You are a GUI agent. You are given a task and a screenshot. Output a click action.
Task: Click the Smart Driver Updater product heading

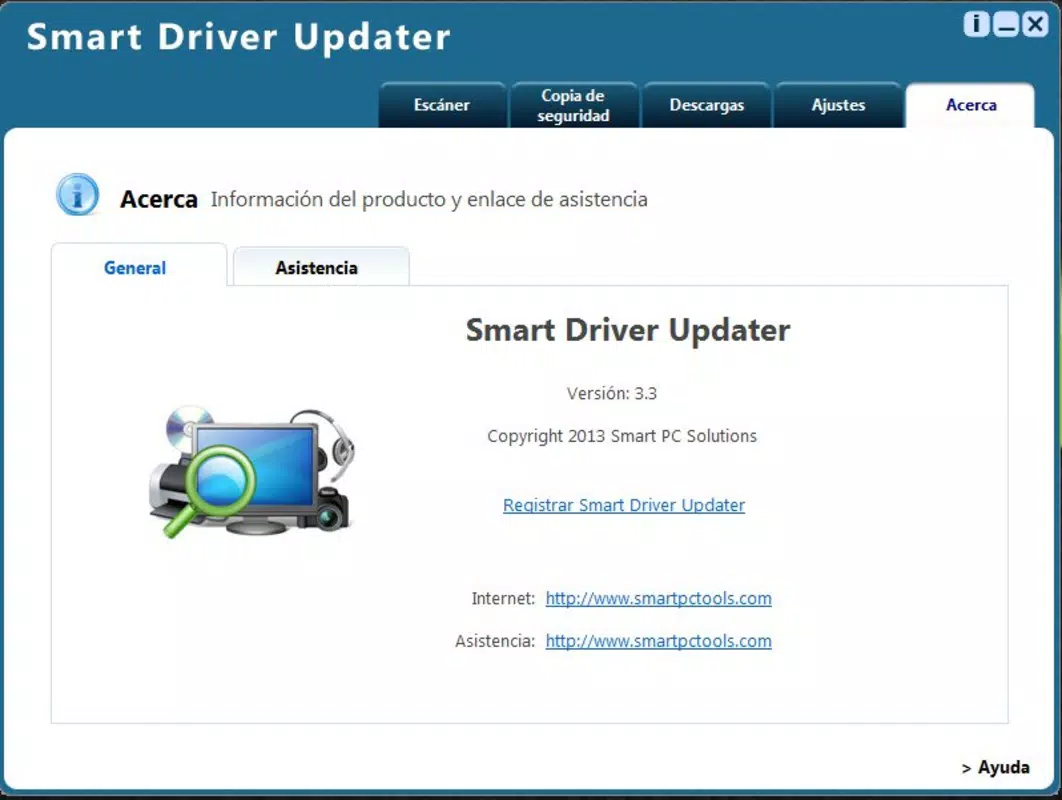(628, 331)
